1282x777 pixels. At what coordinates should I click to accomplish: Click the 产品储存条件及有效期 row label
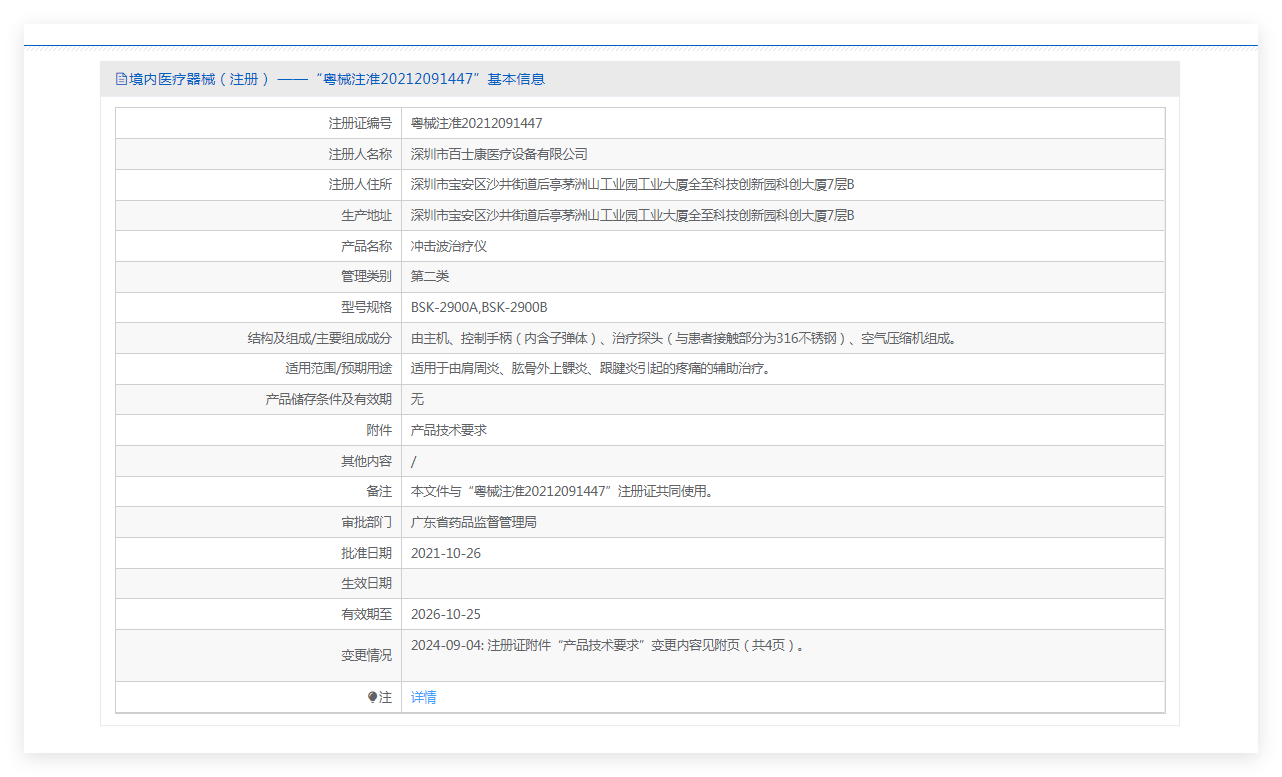tap(329, 399)
